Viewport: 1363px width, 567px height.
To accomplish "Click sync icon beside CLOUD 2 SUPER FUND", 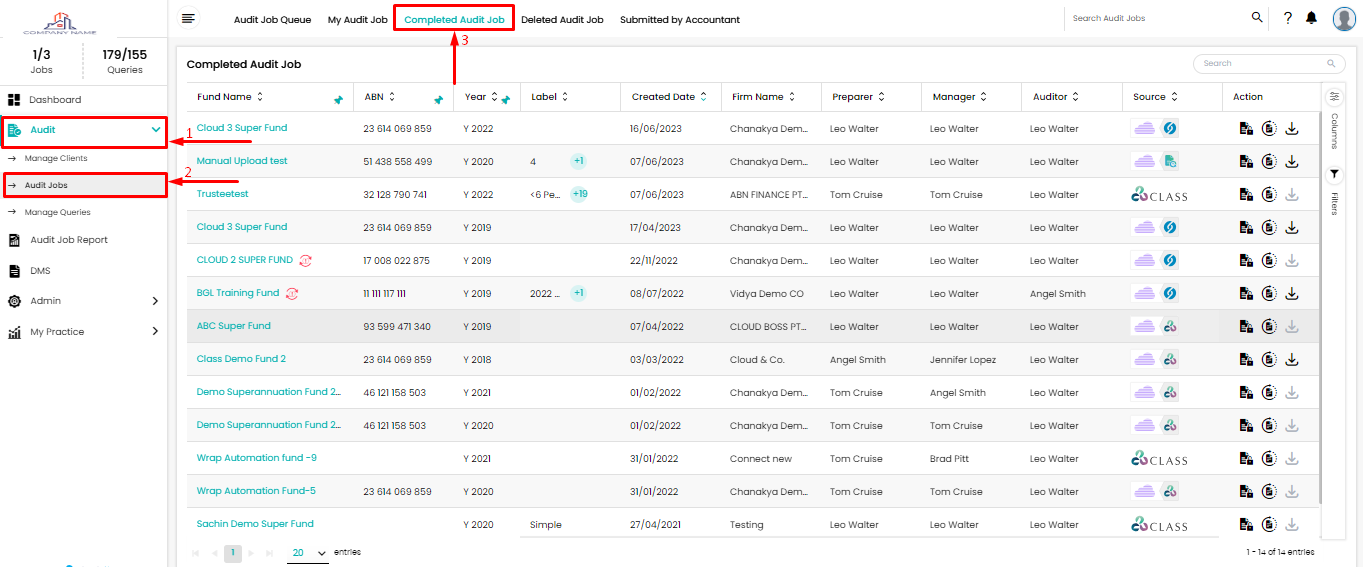I will click(306, 261).
